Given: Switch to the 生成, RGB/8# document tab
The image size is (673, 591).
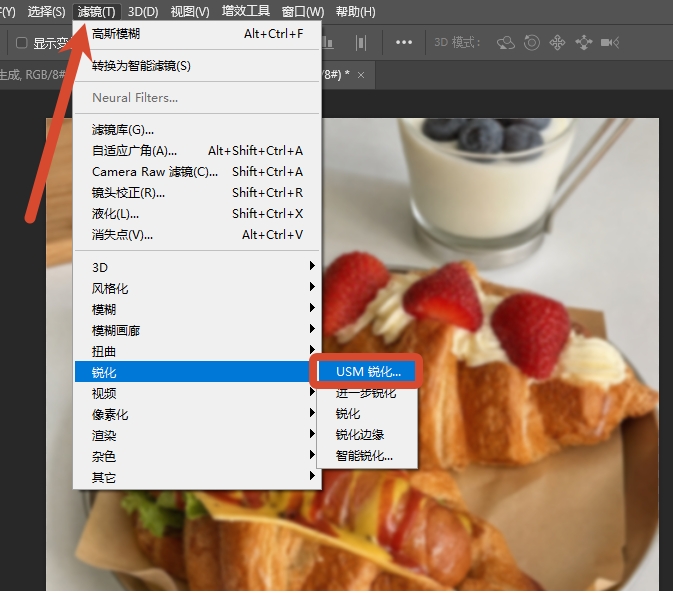Looking at the screenshot, I should (32, 75).
